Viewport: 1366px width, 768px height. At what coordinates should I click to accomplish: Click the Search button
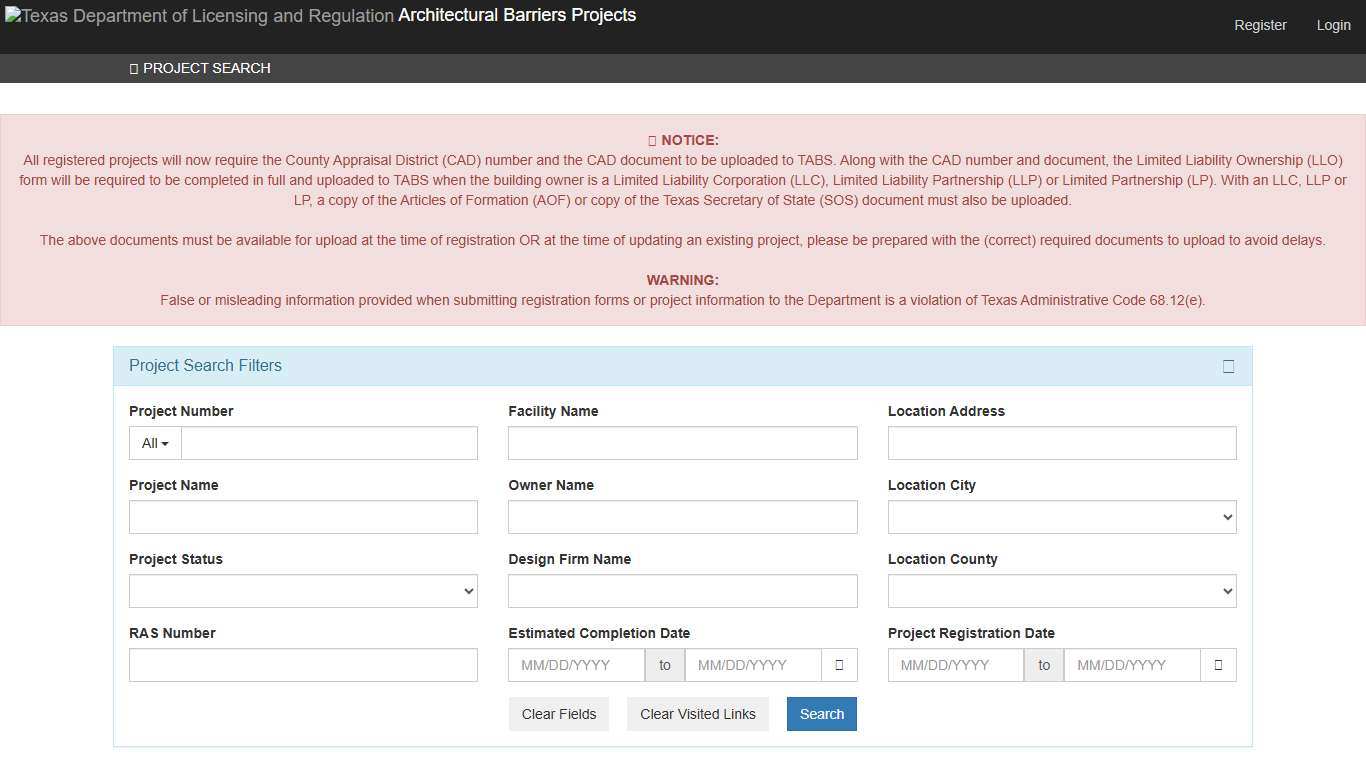pos(821,713)
